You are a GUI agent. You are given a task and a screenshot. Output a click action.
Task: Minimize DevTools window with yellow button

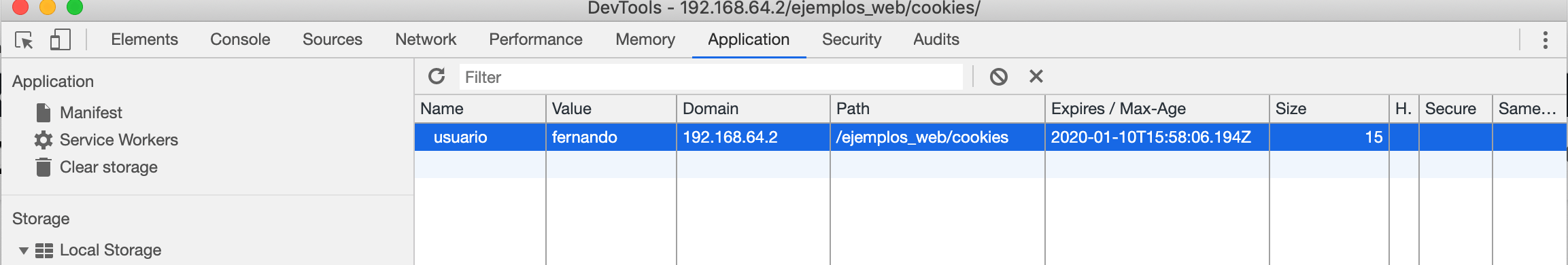click(48, 7)
